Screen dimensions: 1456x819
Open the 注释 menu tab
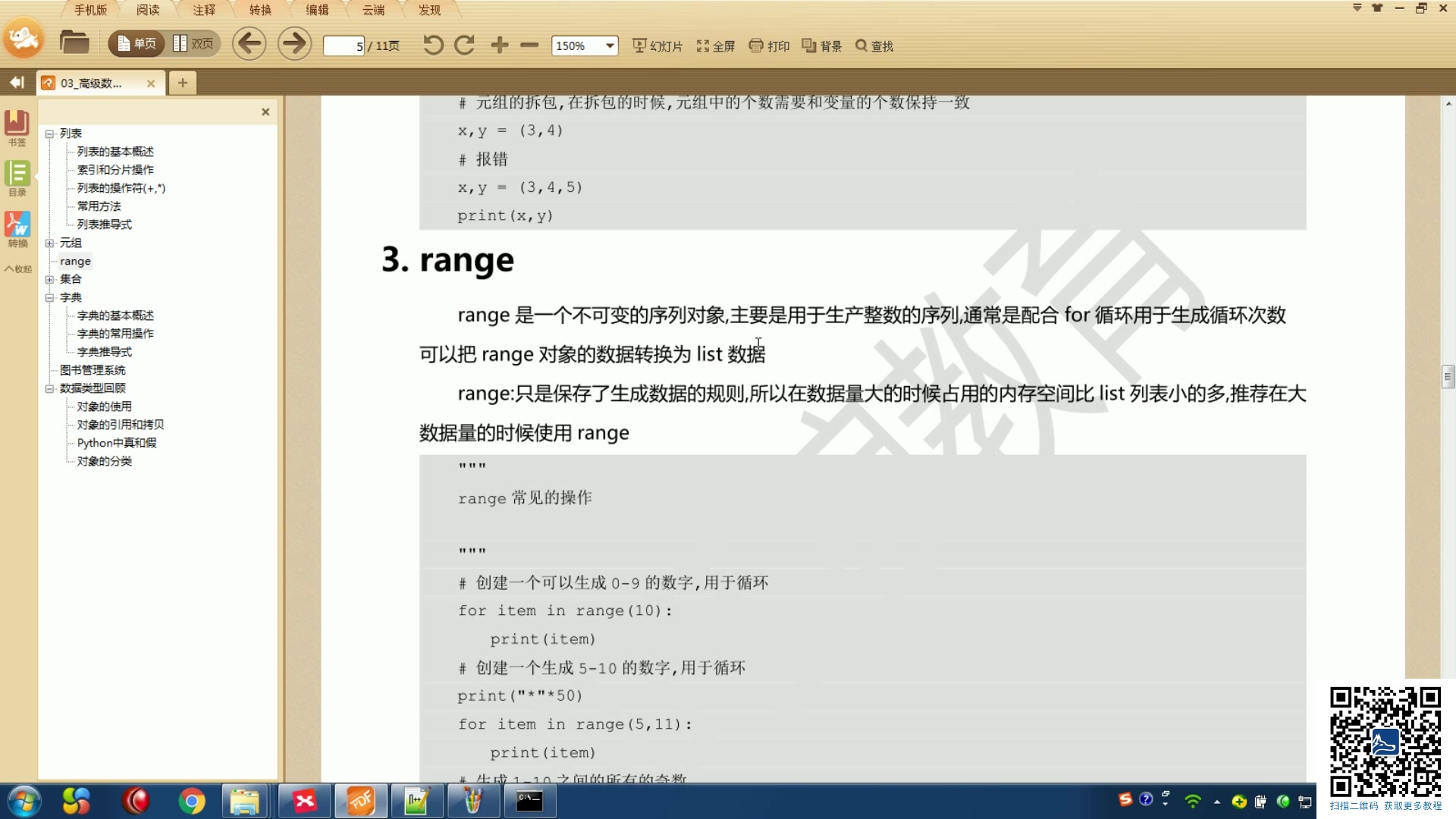tap(204, 10)
